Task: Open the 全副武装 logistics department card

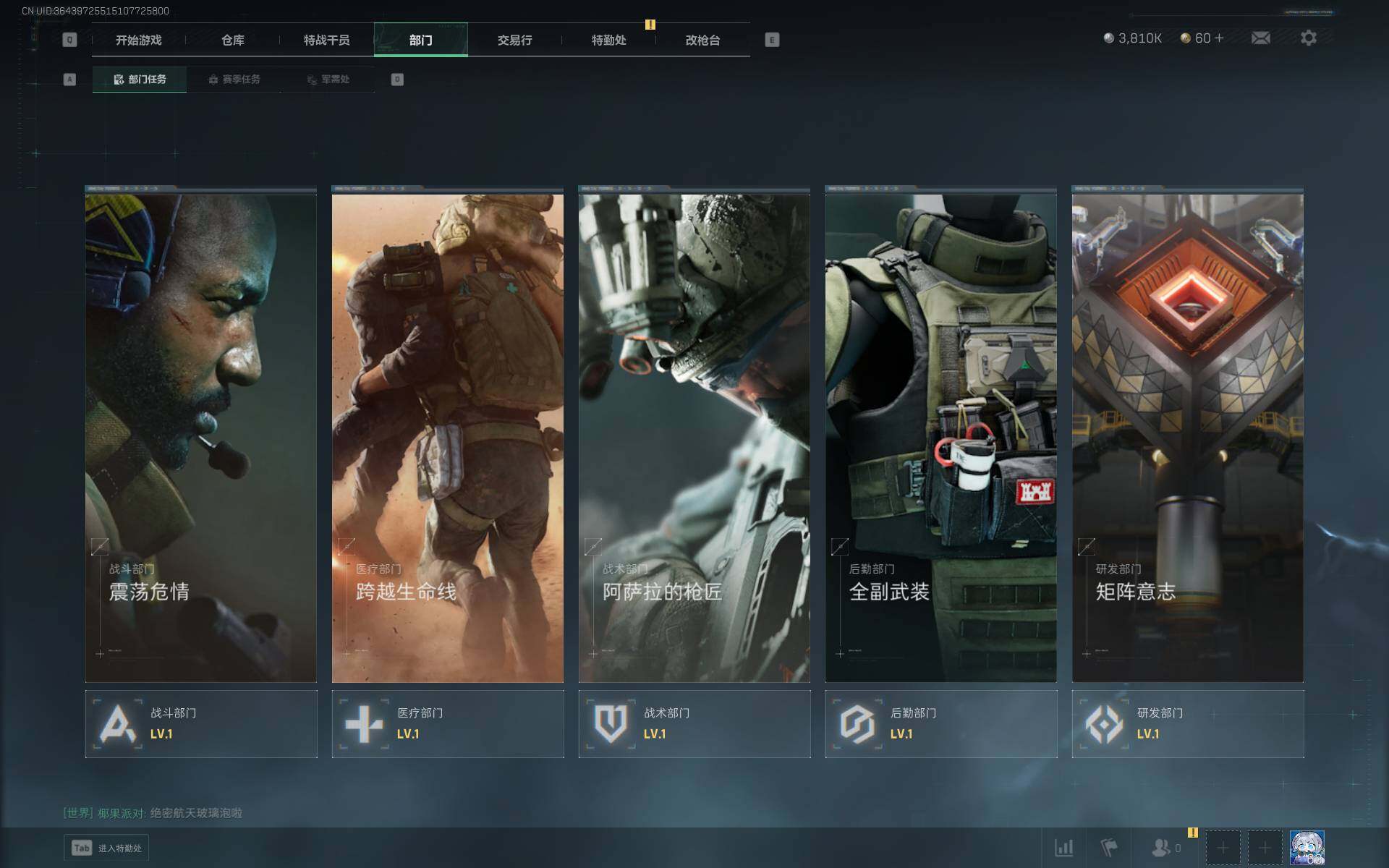Action: pos(940,434)
